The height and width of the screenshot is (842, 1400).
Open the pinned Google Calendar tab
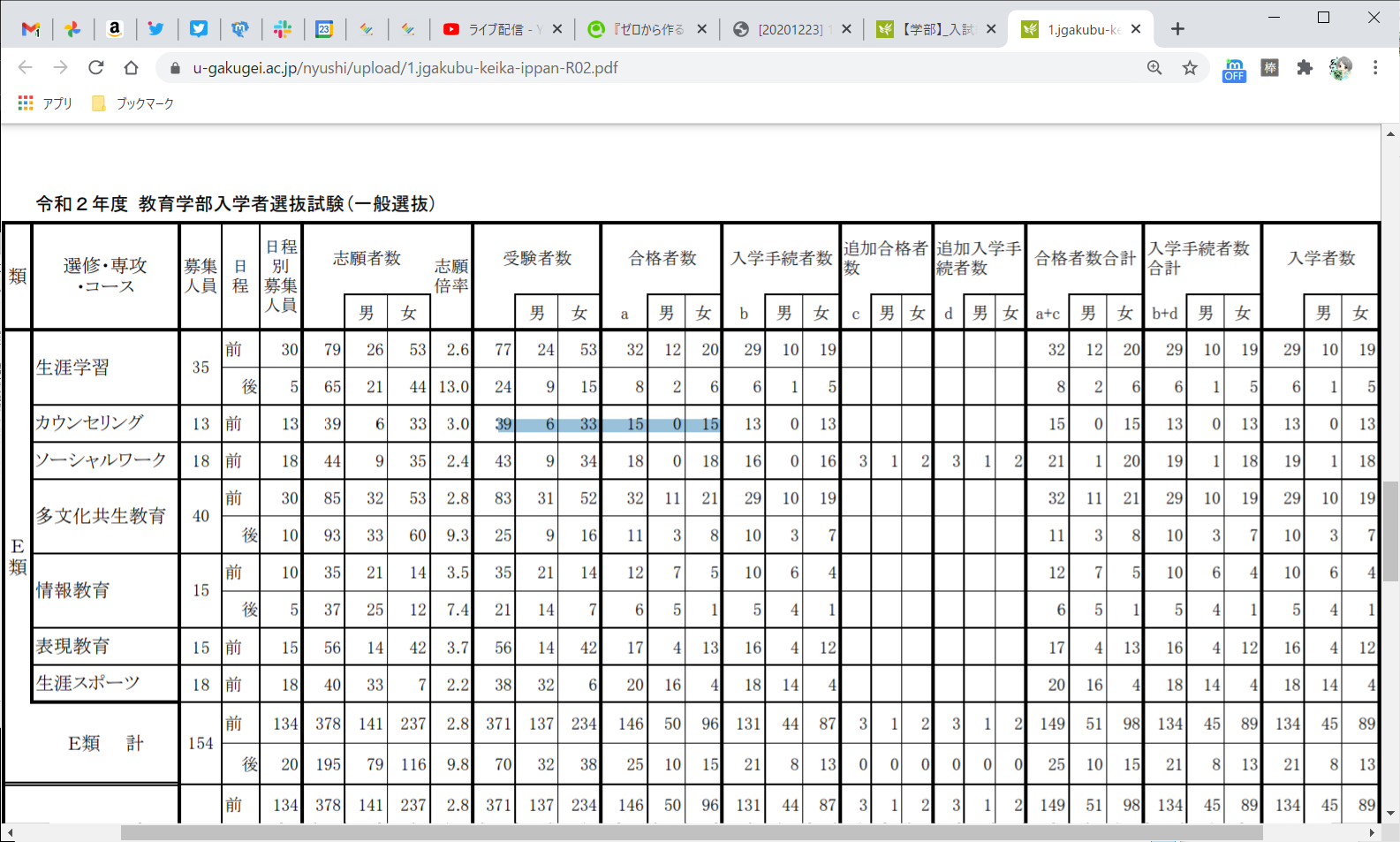(324, 29)
